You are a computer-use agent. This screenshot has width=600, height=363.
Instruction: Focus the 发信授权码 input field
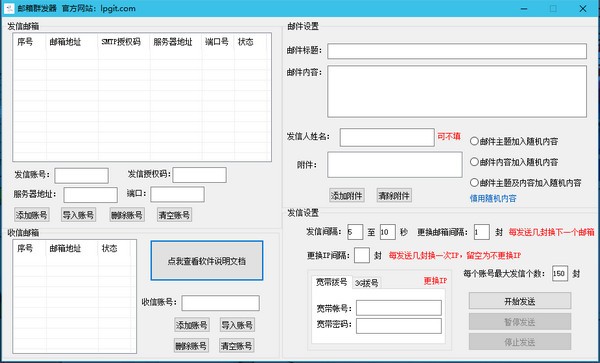pyautogui.click(x=199, y=175)
